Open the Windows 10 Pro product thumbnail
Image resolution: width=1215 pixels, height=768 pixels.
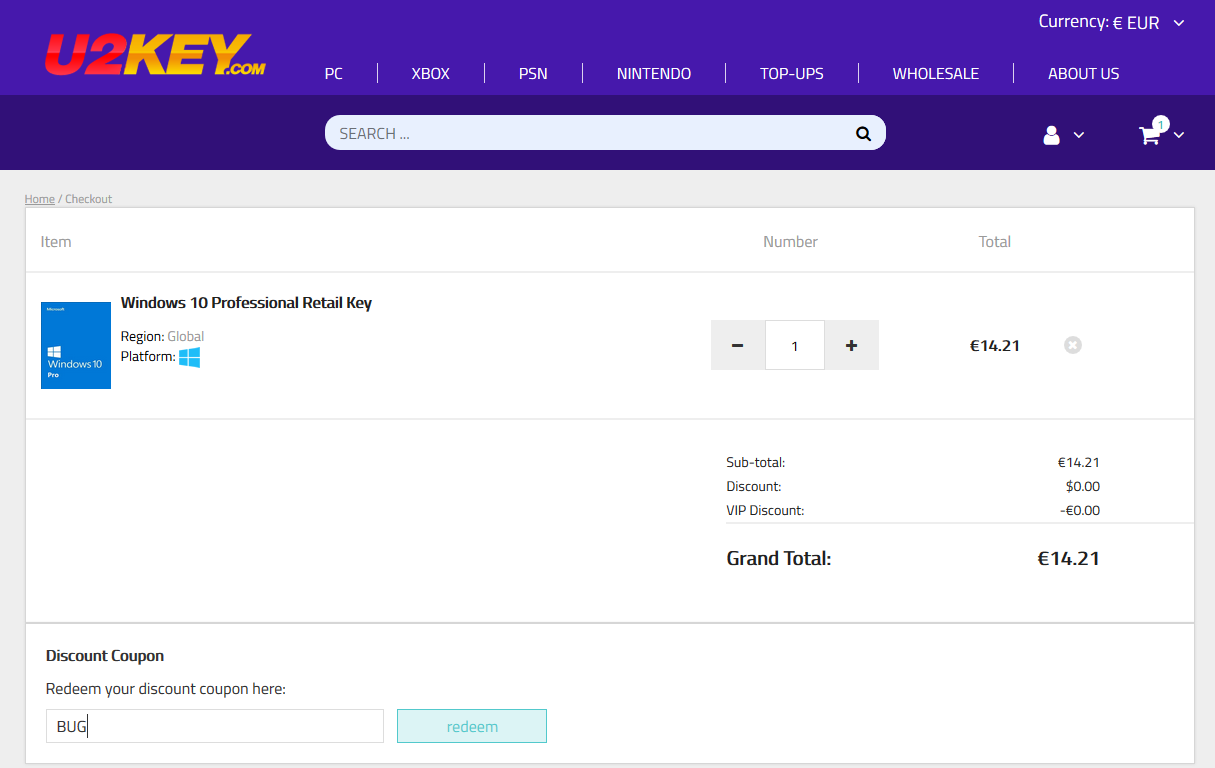[x=76, y=345]
